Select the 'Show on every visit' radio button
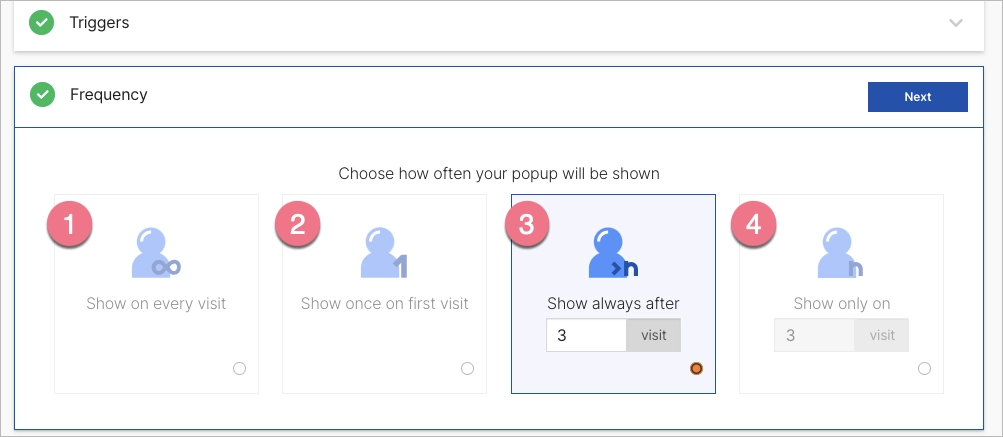 pyautogui.click(x=239, y=368)
